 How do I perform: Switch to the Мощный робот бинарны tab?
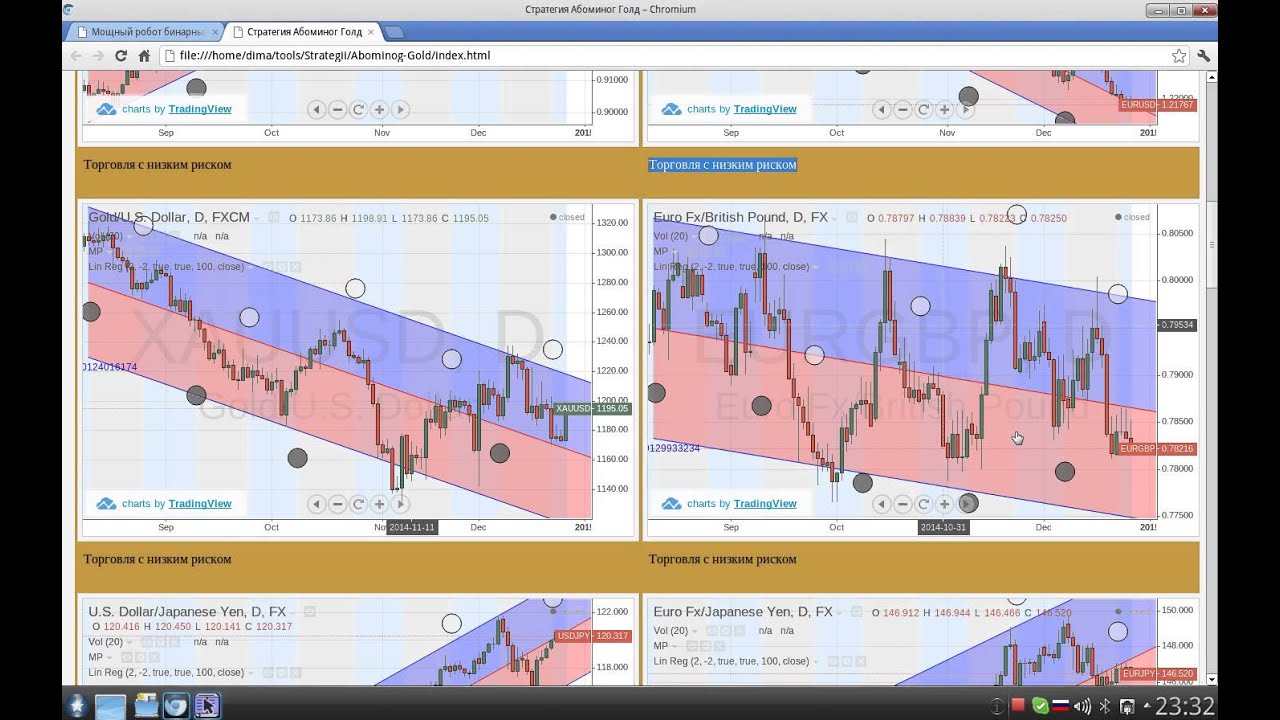pos(142,32)
